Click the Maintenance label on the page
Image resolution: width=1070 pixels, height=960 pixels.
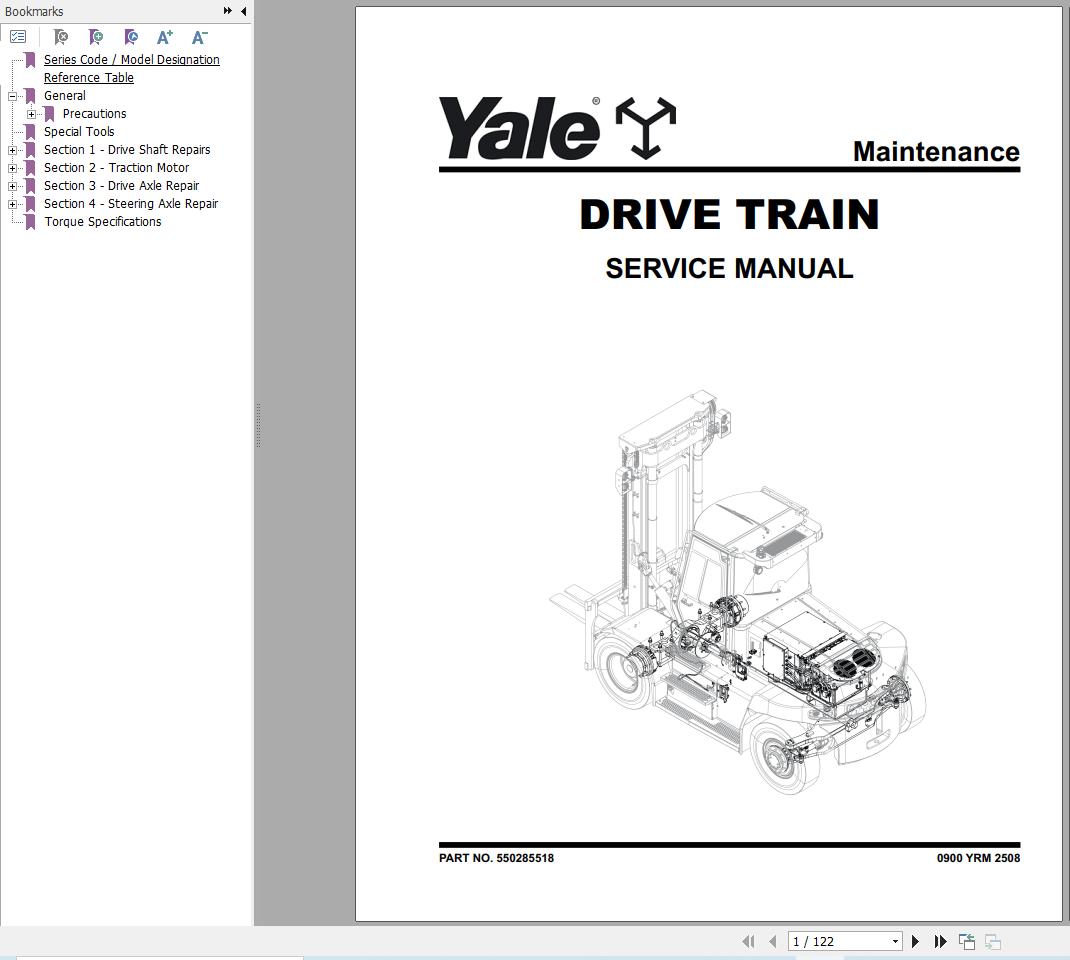point(936,151)
